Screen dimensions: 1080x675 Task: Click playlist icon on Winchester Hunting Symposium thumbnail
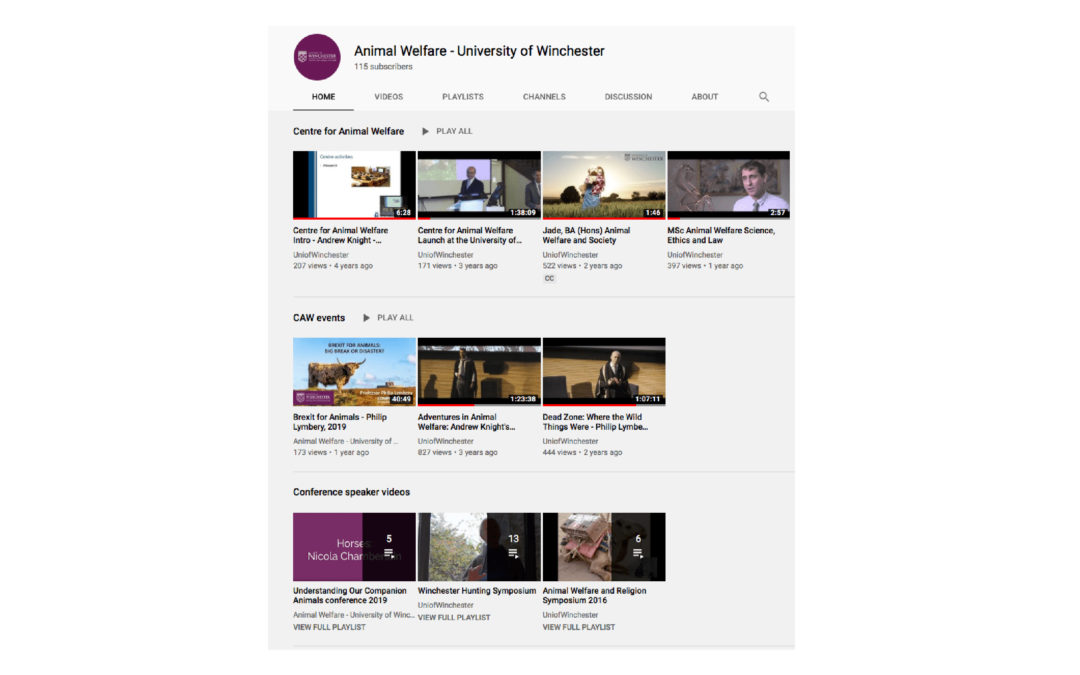pyautogui.click(x=513, y=553)
